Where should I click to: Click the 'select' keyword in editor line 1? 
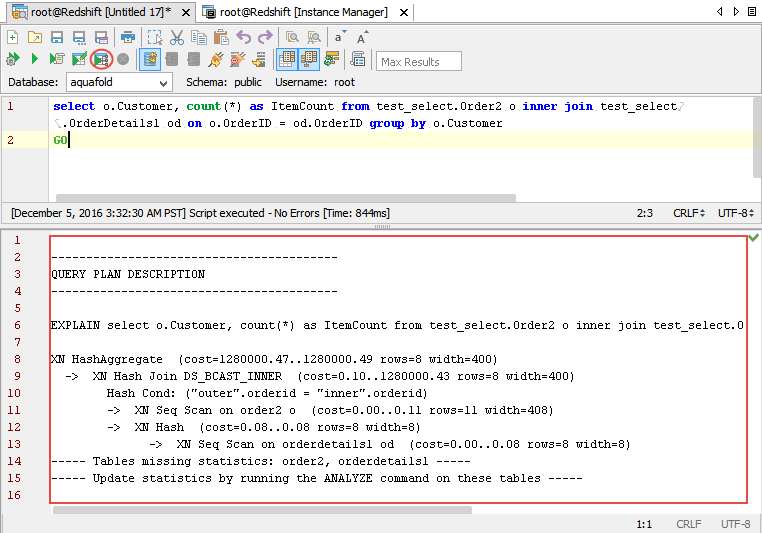(74, 106)
